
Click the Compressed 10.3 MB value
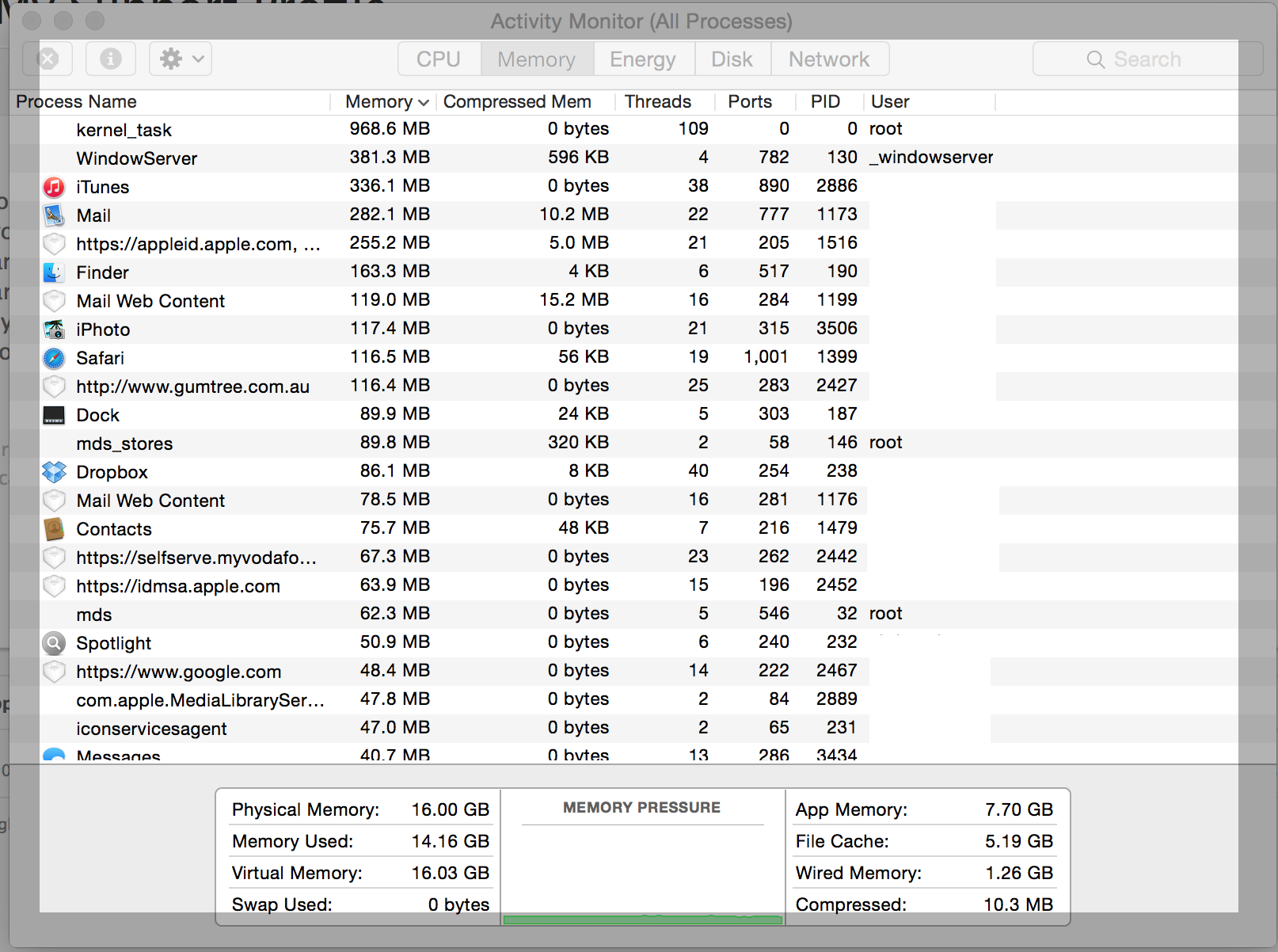point(1018,904)
